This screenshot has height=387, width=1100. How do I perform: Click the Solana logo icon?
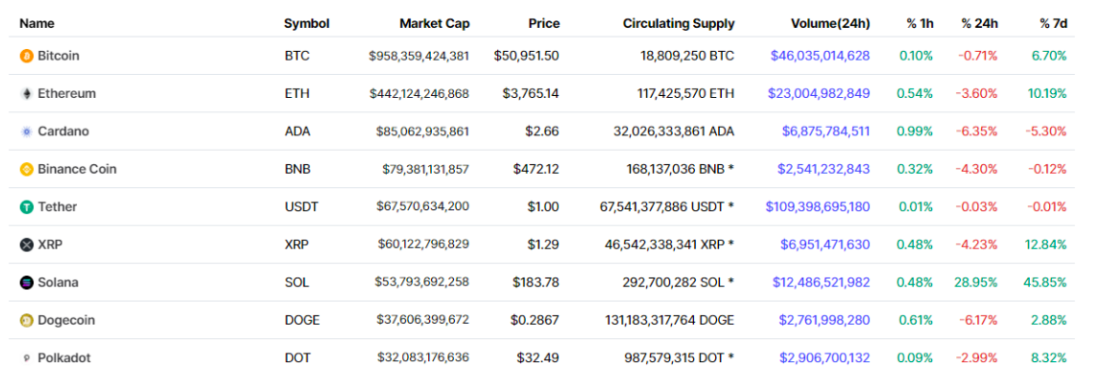[27, 283]
